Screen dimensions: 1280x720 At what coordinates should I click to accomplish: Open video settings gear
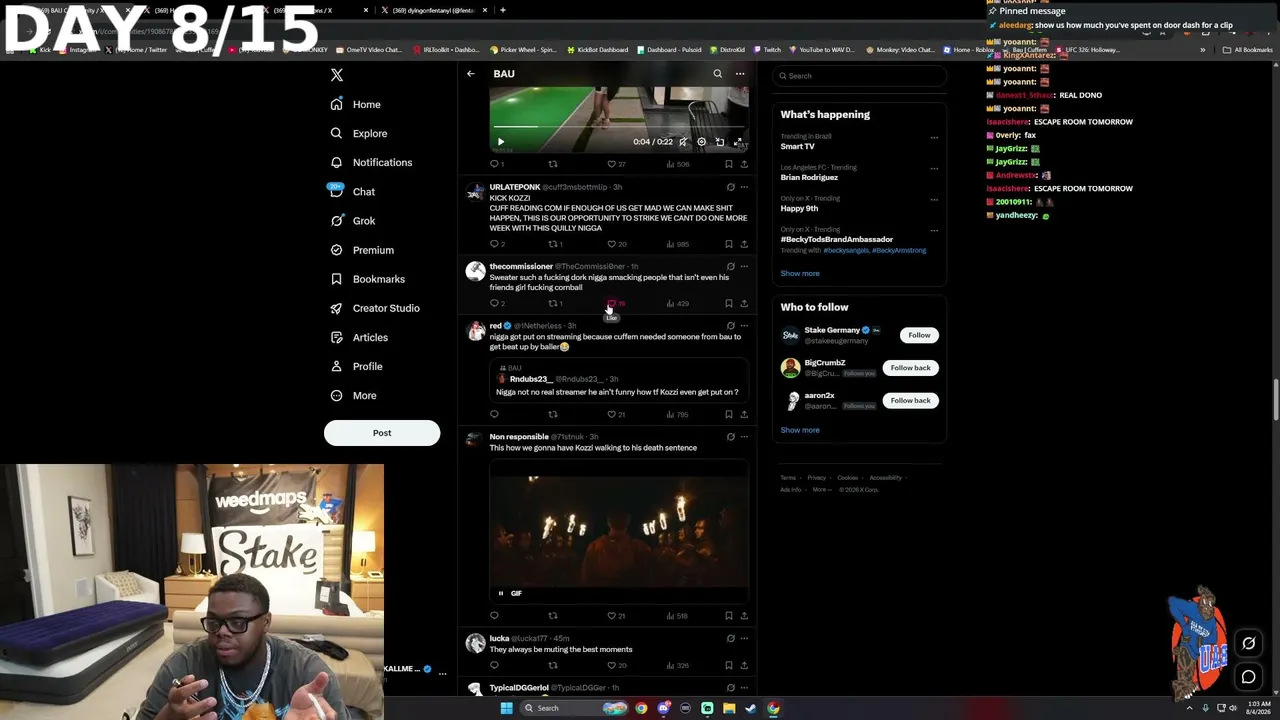tap(701, 142)
